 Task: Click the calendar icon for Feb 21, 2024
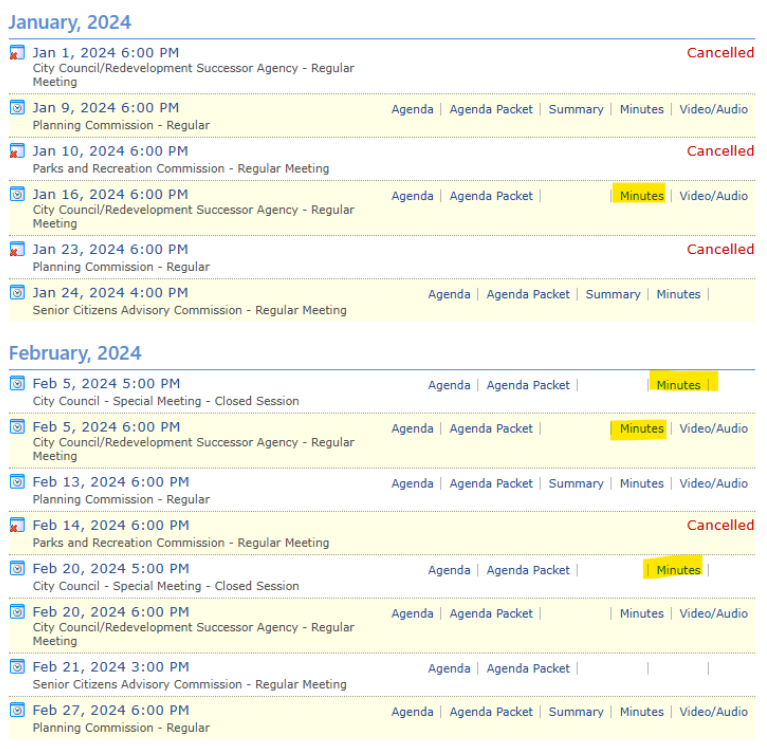[x=17, y=667]
